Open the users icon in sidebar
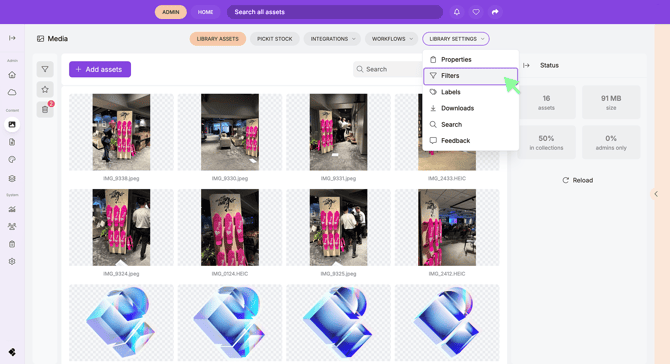The image size is (670, 364). tap(12, 226)
